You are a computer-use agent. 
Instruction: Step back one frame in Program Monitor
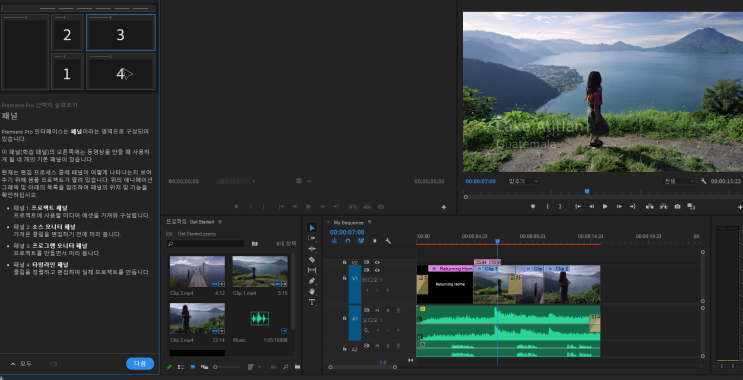(x=591, y=207)
